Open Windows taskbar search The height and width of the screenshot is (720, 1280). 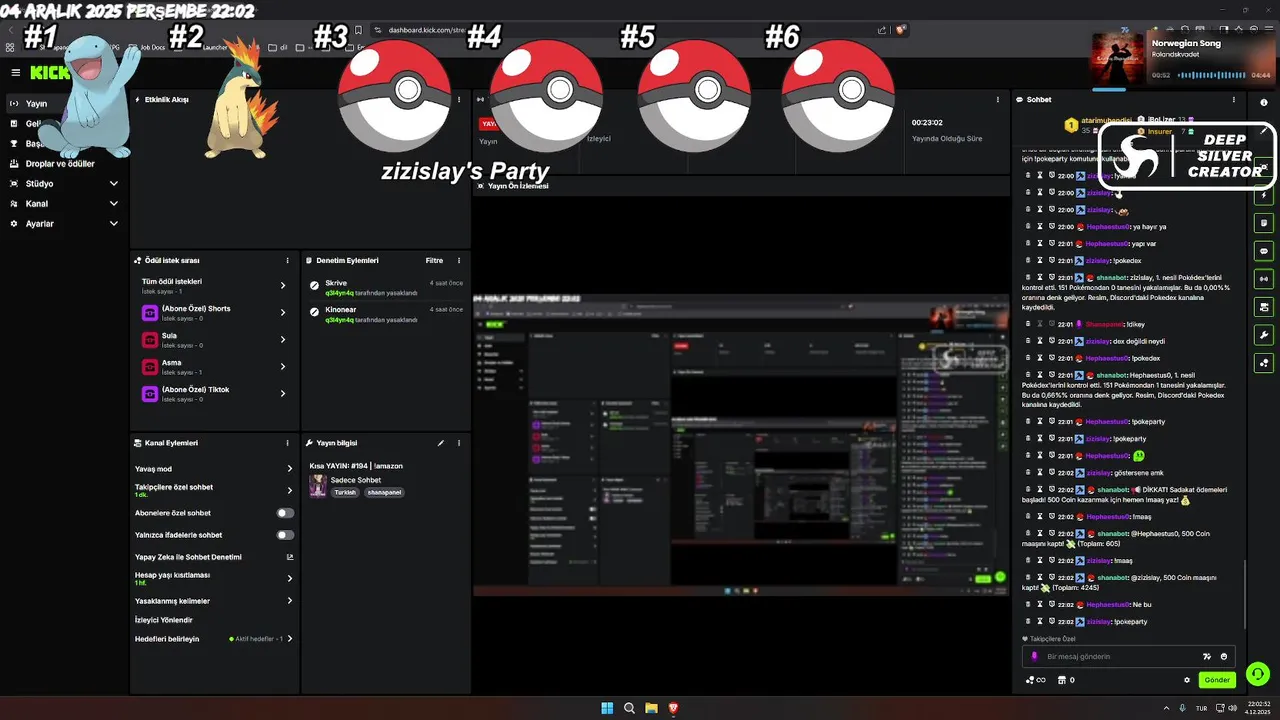pos(629,708)
